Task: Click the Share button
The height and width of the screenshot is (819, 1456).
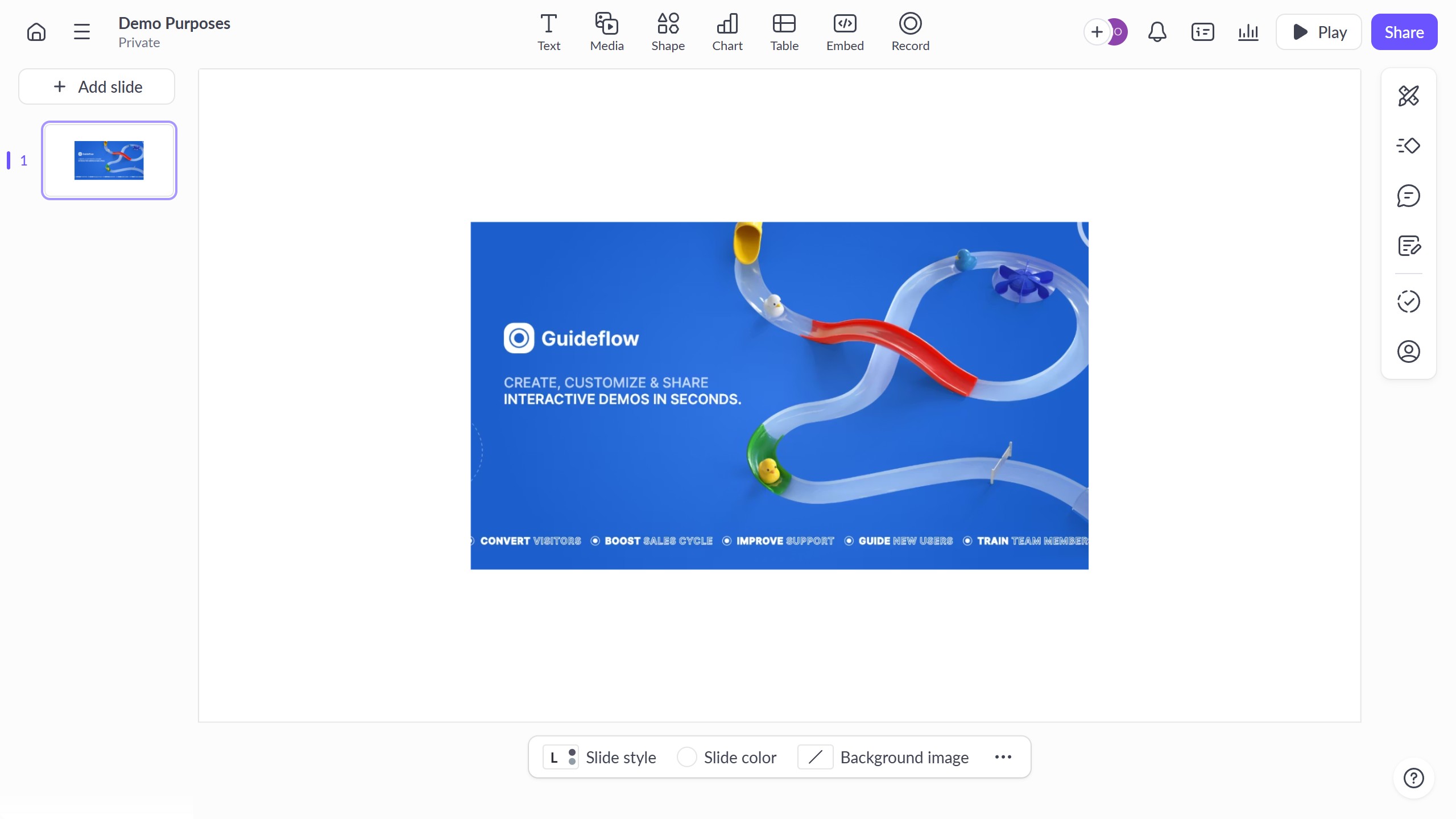Action: tap(1404, 32)
